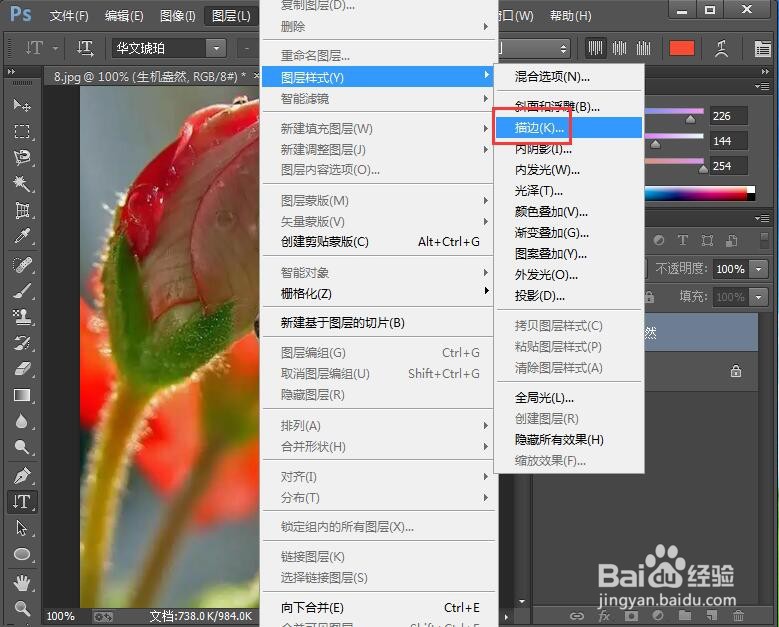
Task: Click the slider handle beside value 226
Action: [x=691, y=120]
